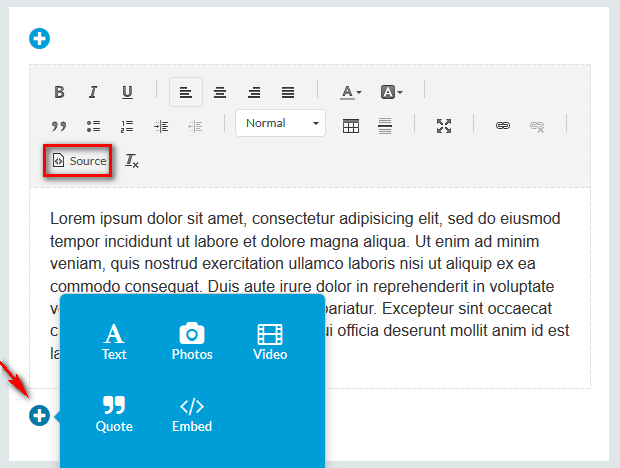Screen dimensions: 620x468
Task: Toggle italic formatting
Action: pos(93,92)
